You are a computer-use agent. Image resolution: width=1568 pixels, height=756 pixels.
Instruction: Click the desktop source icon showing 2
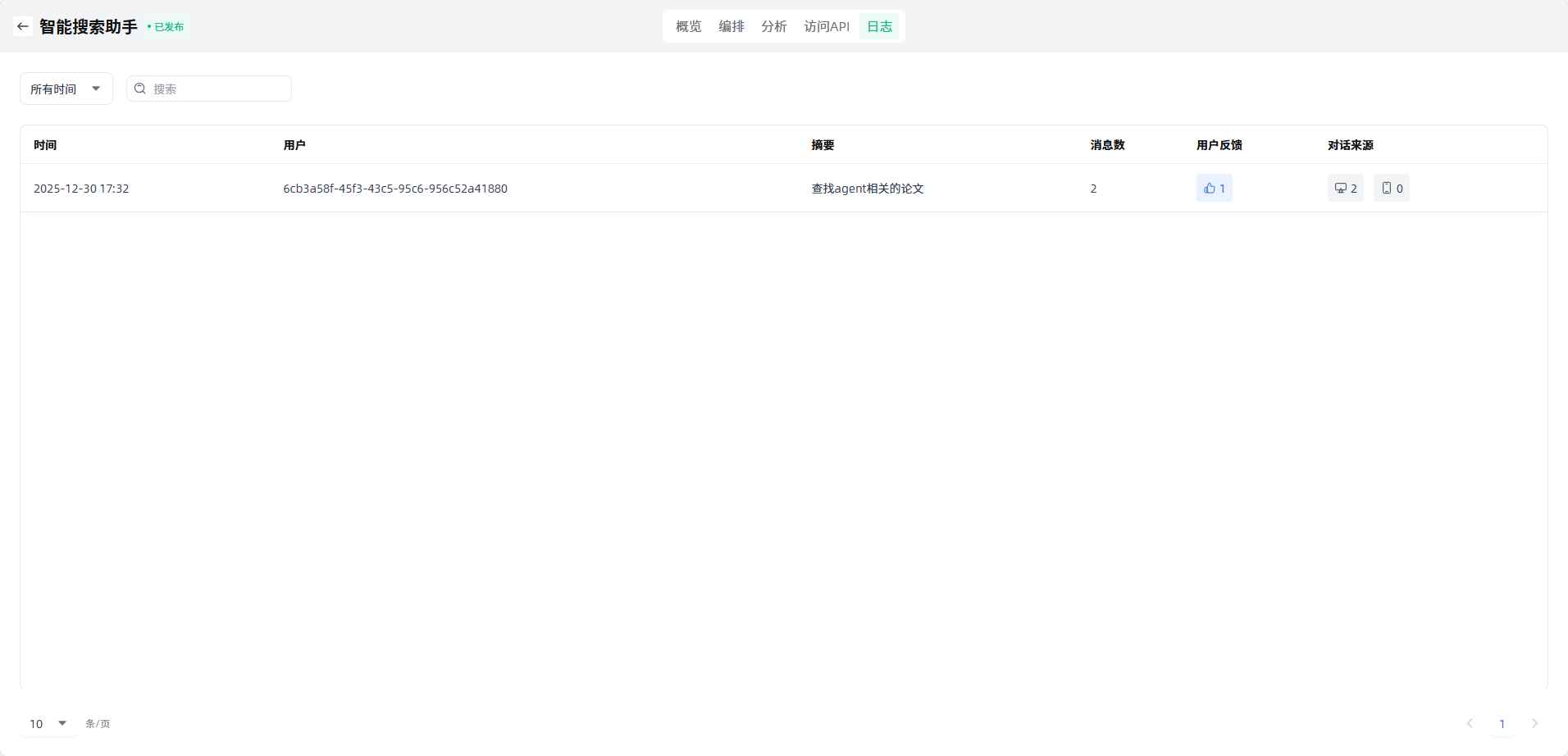point(1345,189)
